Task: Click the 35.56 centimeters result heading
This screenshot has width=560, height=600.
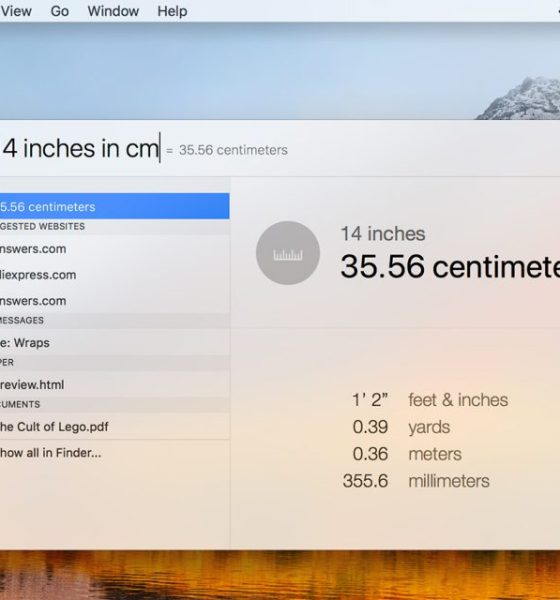Action: (450, 266)
